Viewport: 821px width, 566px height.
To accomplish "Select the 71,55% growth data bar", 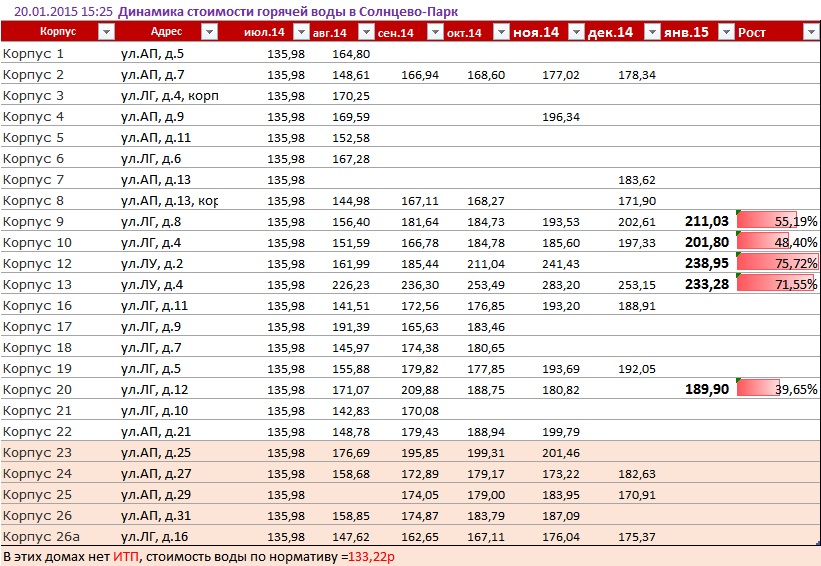I will (x=777, y=284).
